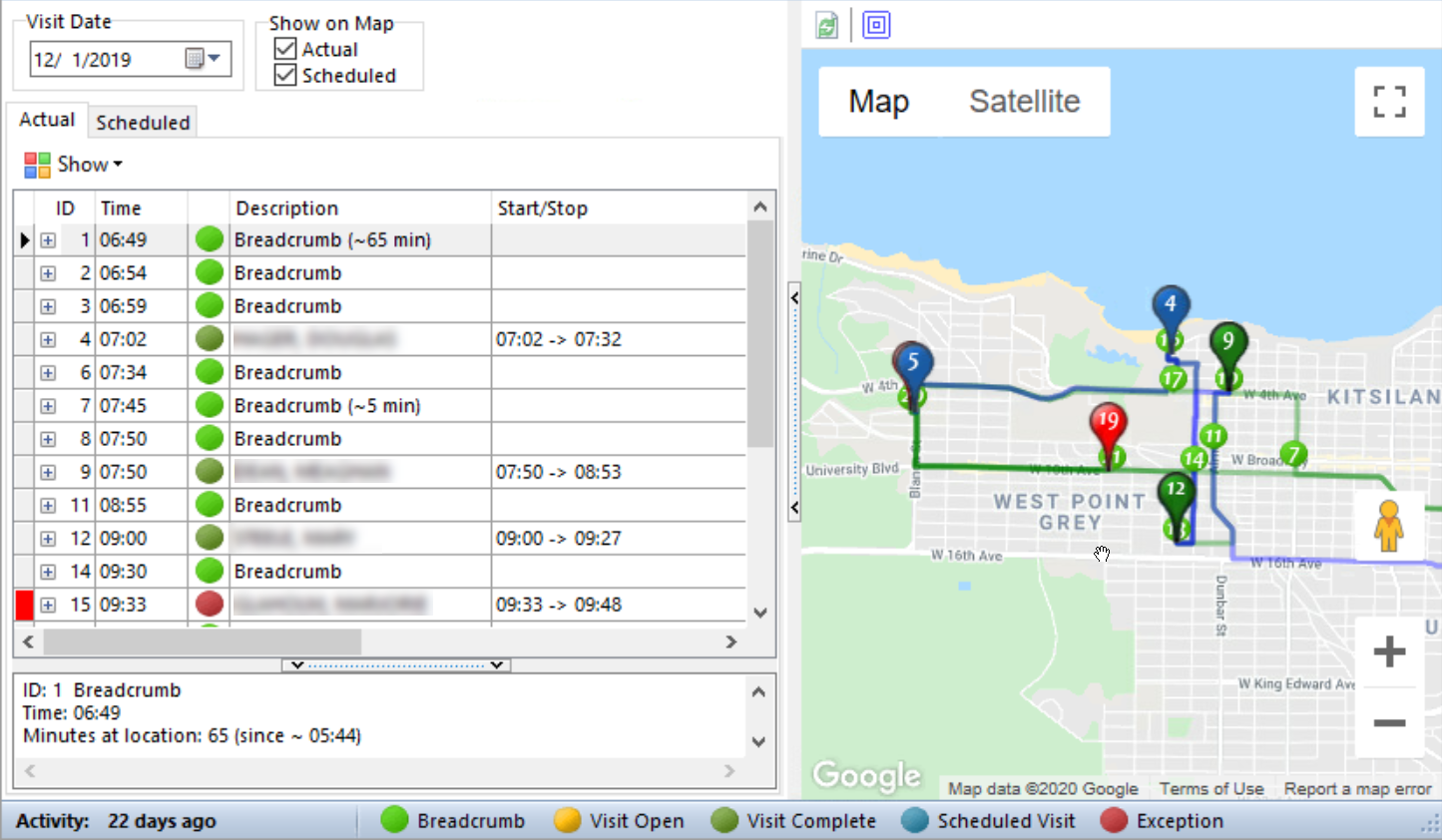Click the fullscreen icon on the map
Viewport: 1442px width, 840px height.
[1389, 101]
